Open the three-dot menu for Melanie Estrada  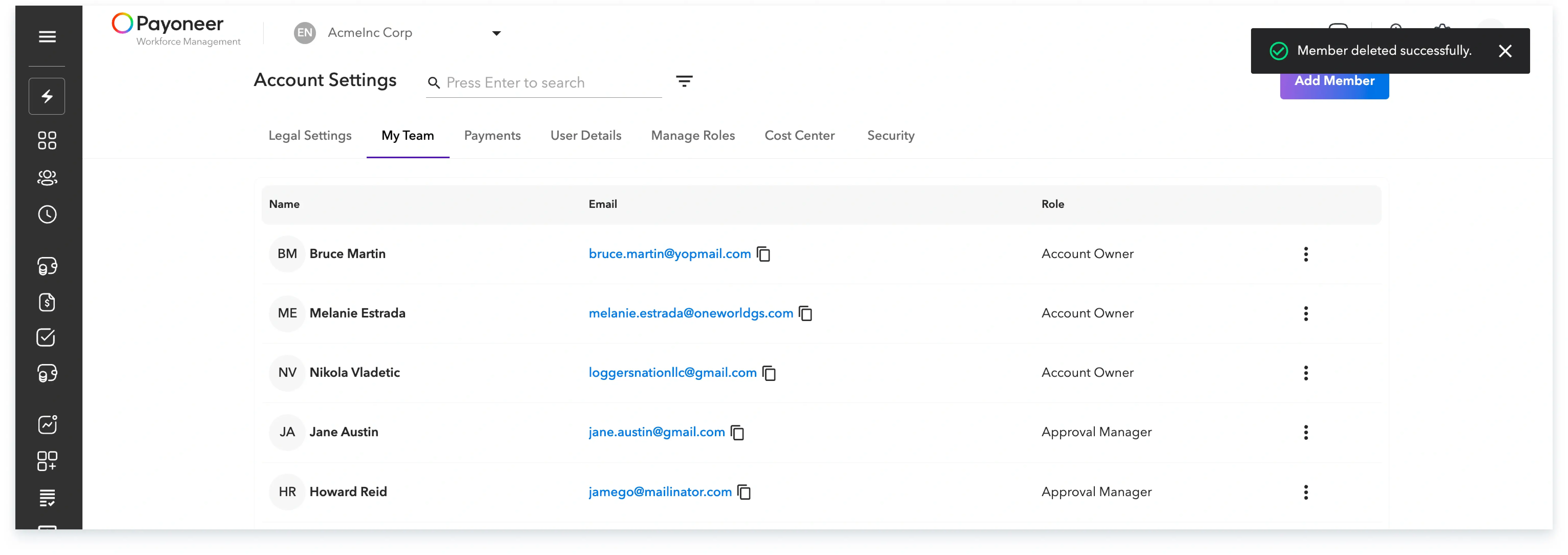click(x=1306, y=313)
